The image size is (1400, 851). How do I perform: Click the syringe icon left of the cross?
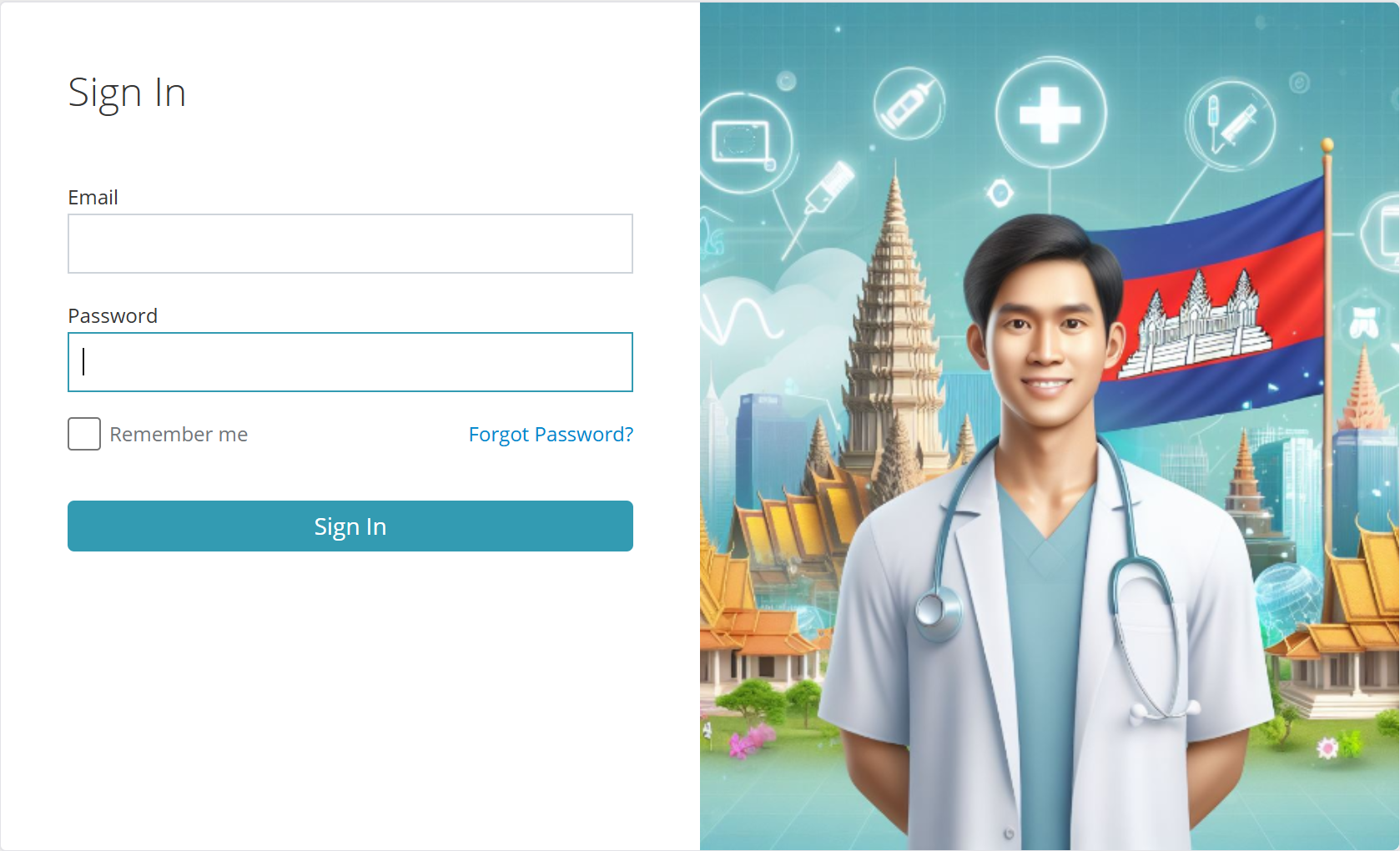pos(909,104)
